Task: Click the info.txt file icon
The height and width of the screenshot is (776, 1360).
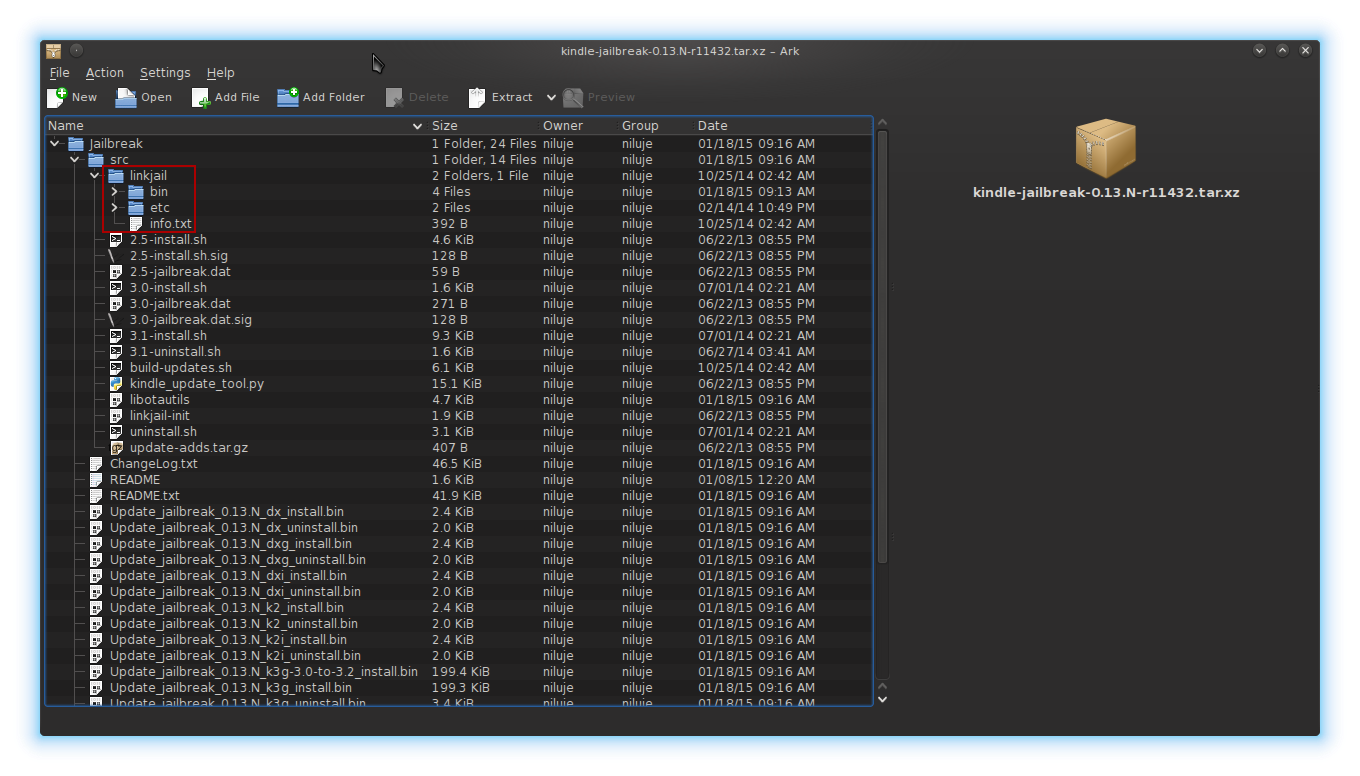Action: 136,224
